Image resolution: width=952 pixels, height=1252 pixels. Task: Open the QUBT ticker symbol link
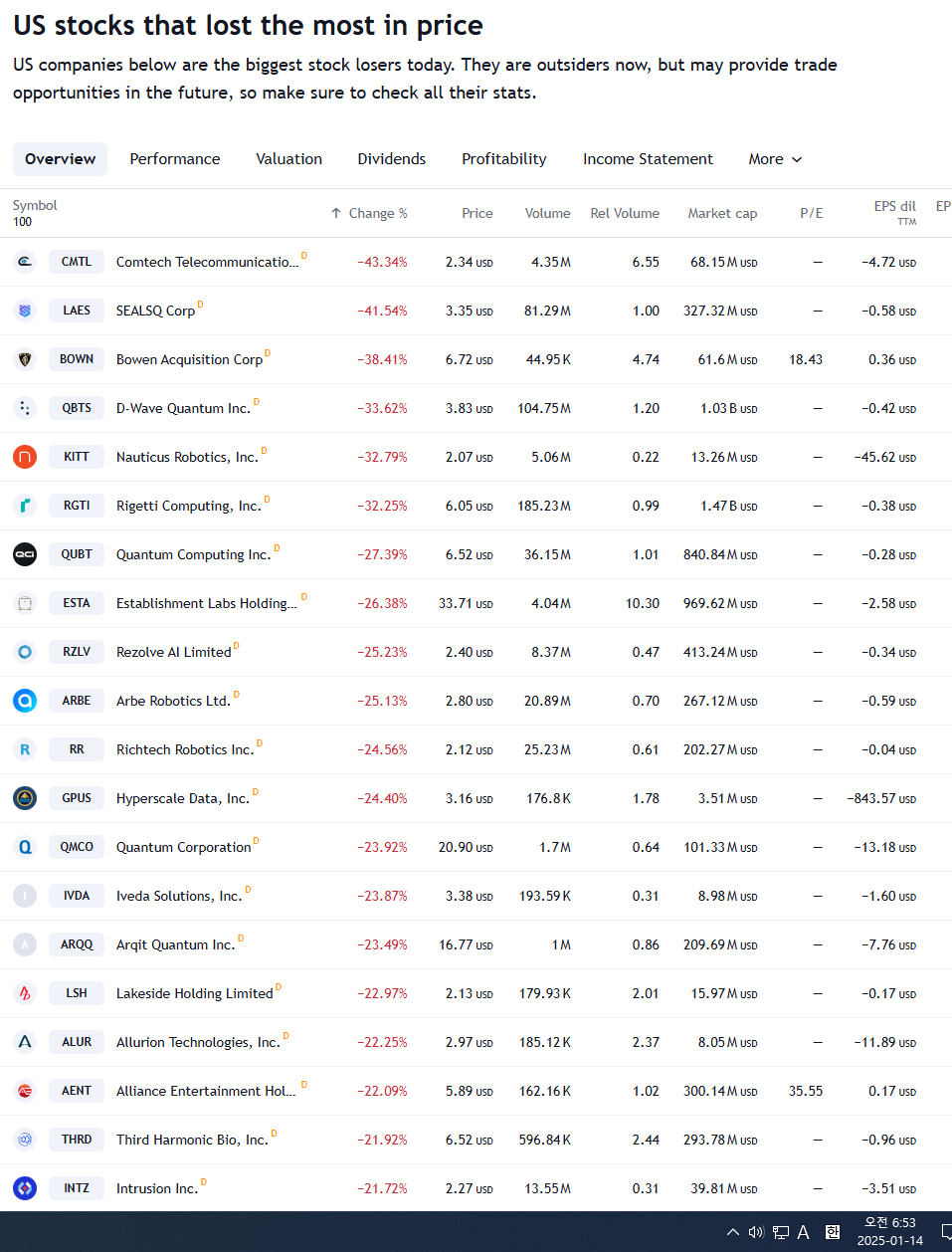(x=77, y=554)
